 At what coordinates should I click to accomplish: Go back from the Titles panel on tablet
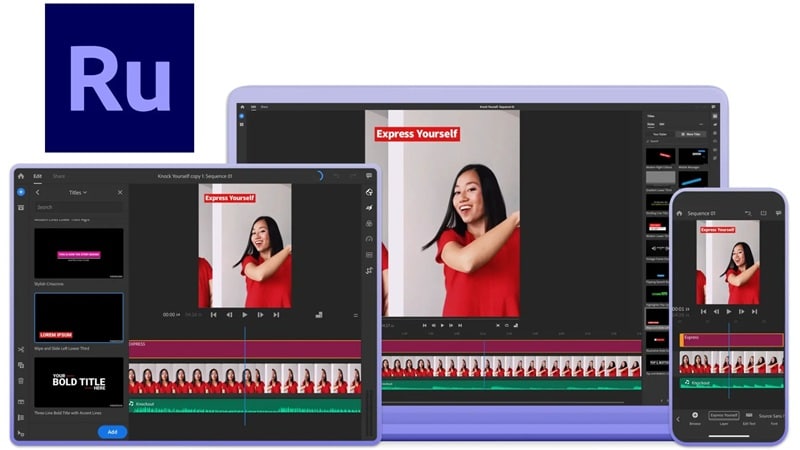pyautogui.click(x=37, y=192)
